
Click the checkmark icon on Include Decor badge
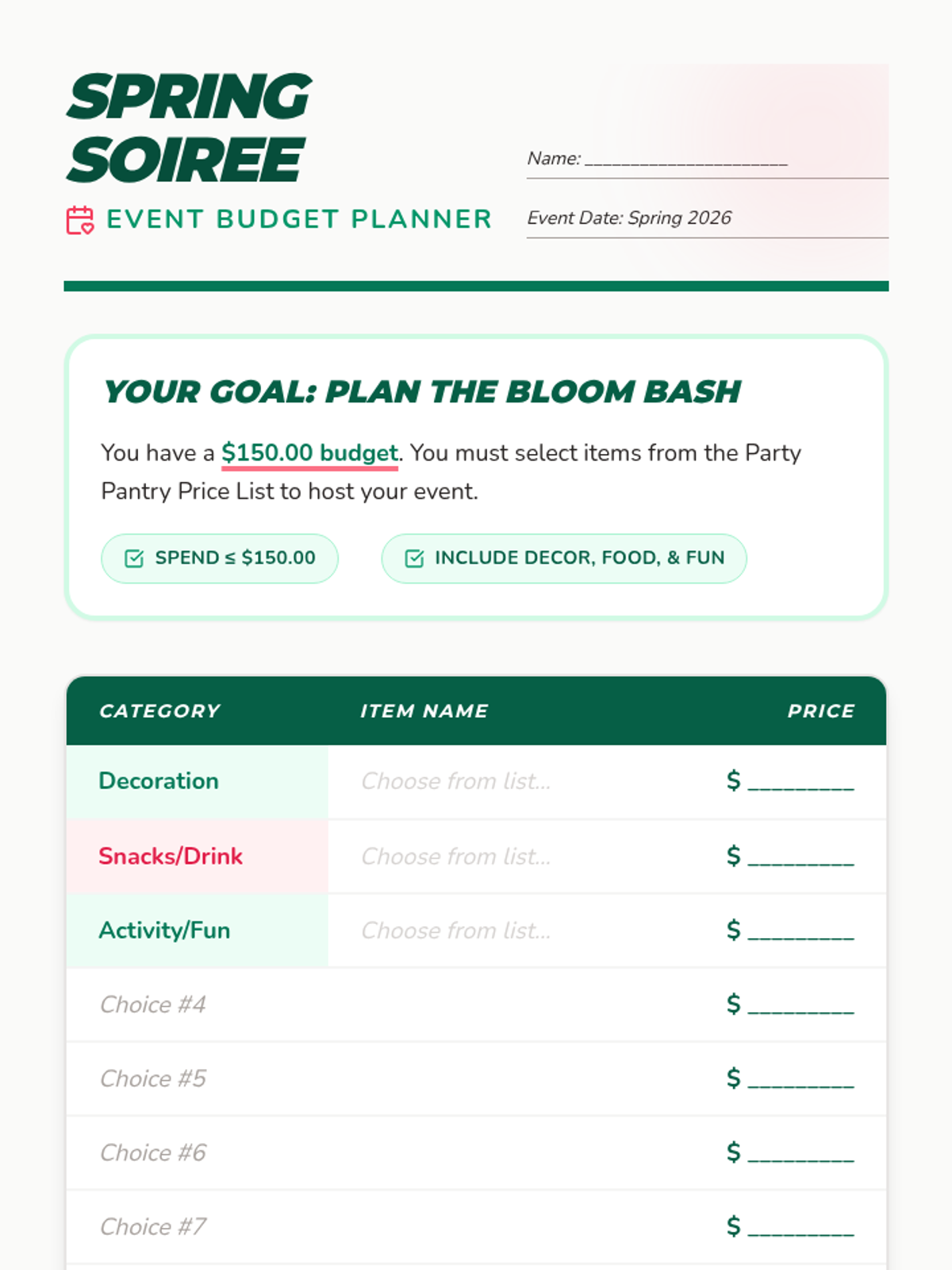(x=414, y=559)
